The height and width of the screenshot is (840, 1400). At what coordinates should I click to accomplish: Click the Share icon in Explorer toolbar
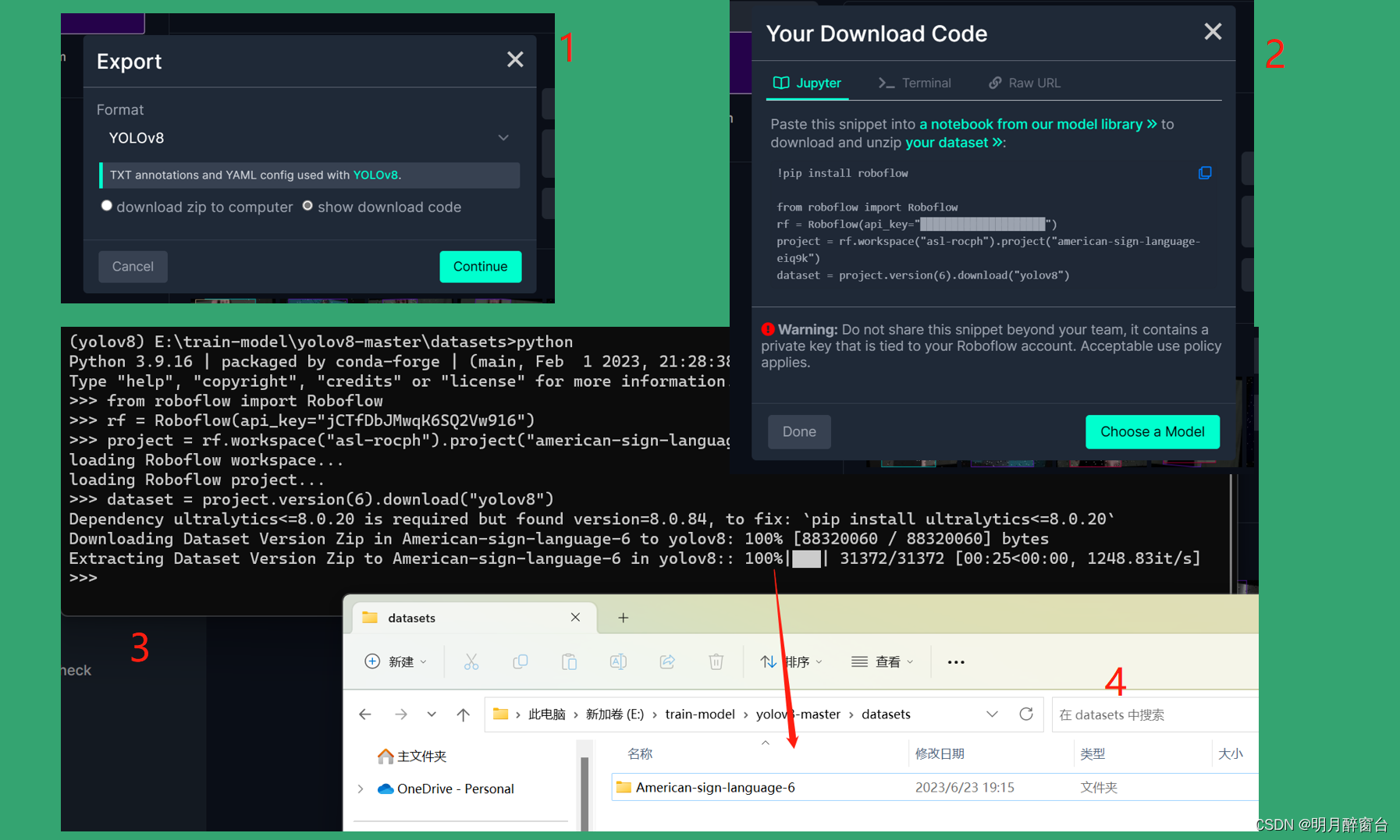click(x=667, y=661)
